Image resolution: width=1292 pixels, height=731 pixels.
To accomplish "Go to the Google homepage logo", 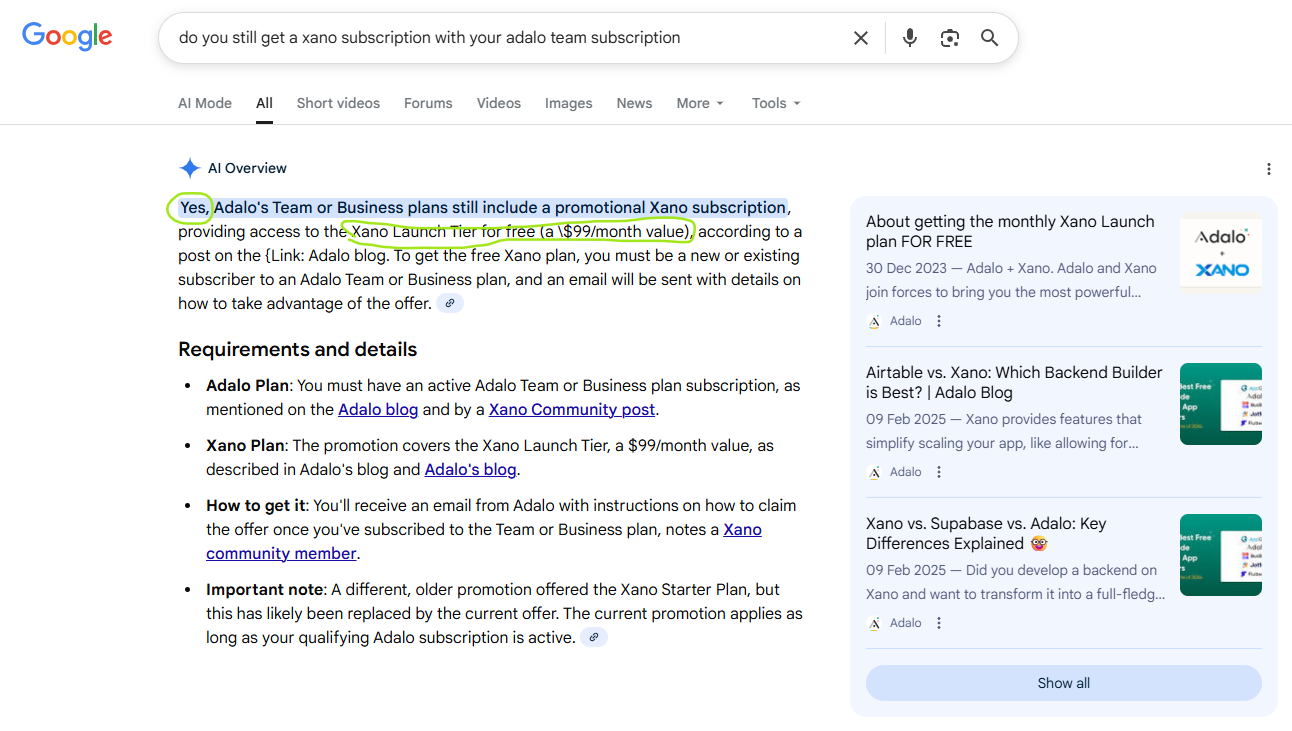I will 67,37.
